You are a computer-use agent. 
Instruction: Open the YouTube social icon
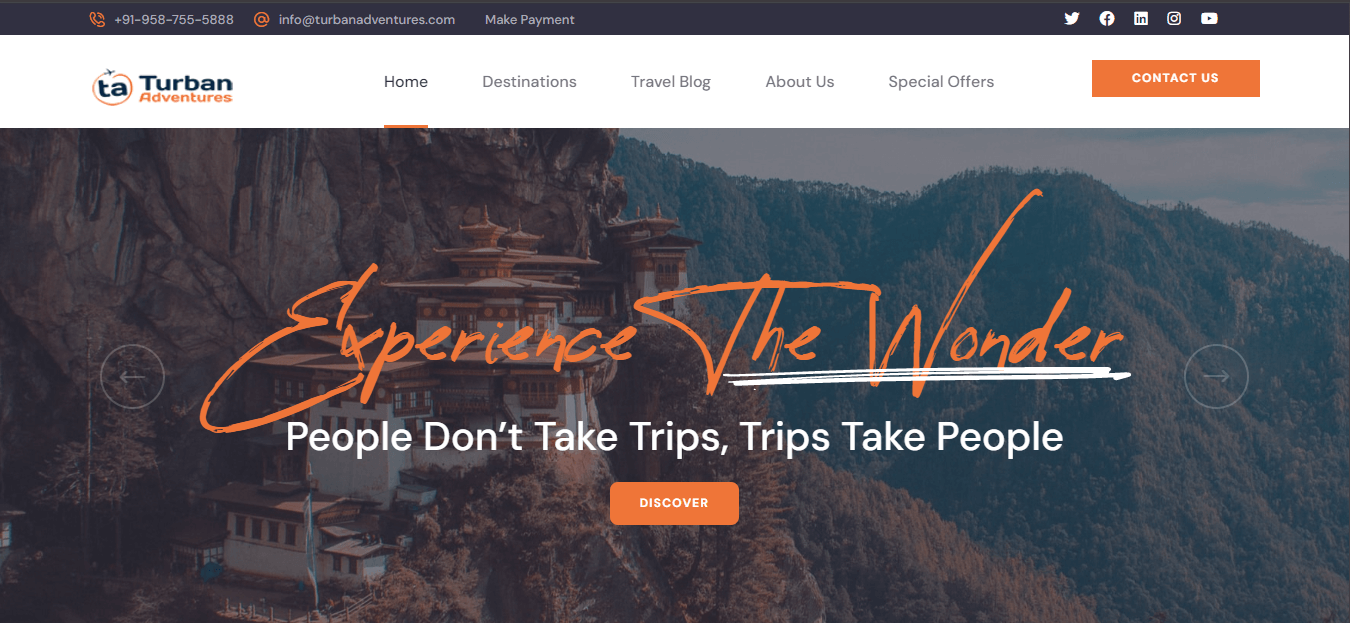(1210, 18)
